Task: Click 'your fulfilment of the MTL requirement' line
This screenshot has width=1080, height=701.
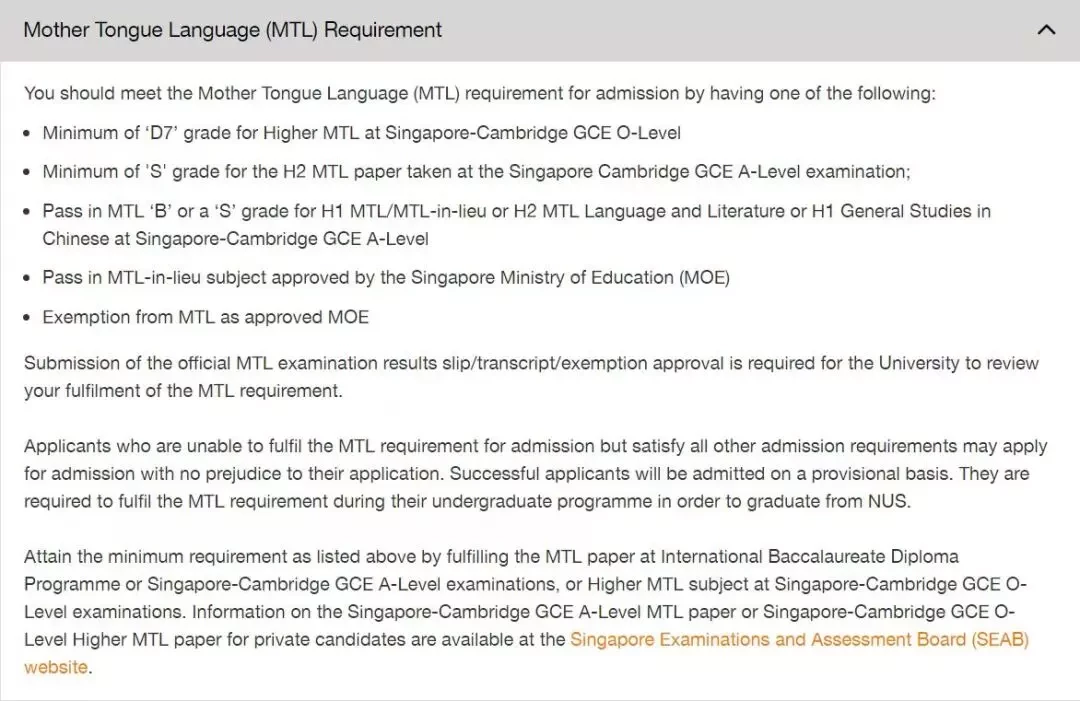Action: (183, 390)
